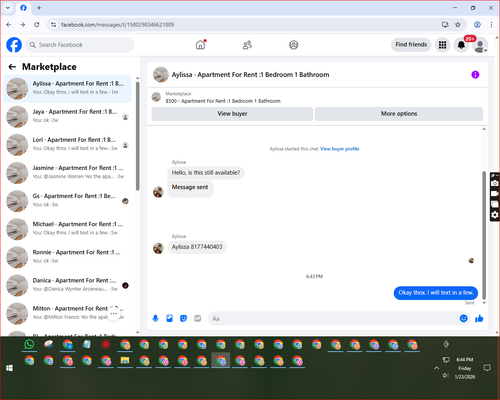Open the side panel settings gear
Image resolution: width=500 pixels, height=400 pixels.
tap(495, 215)
